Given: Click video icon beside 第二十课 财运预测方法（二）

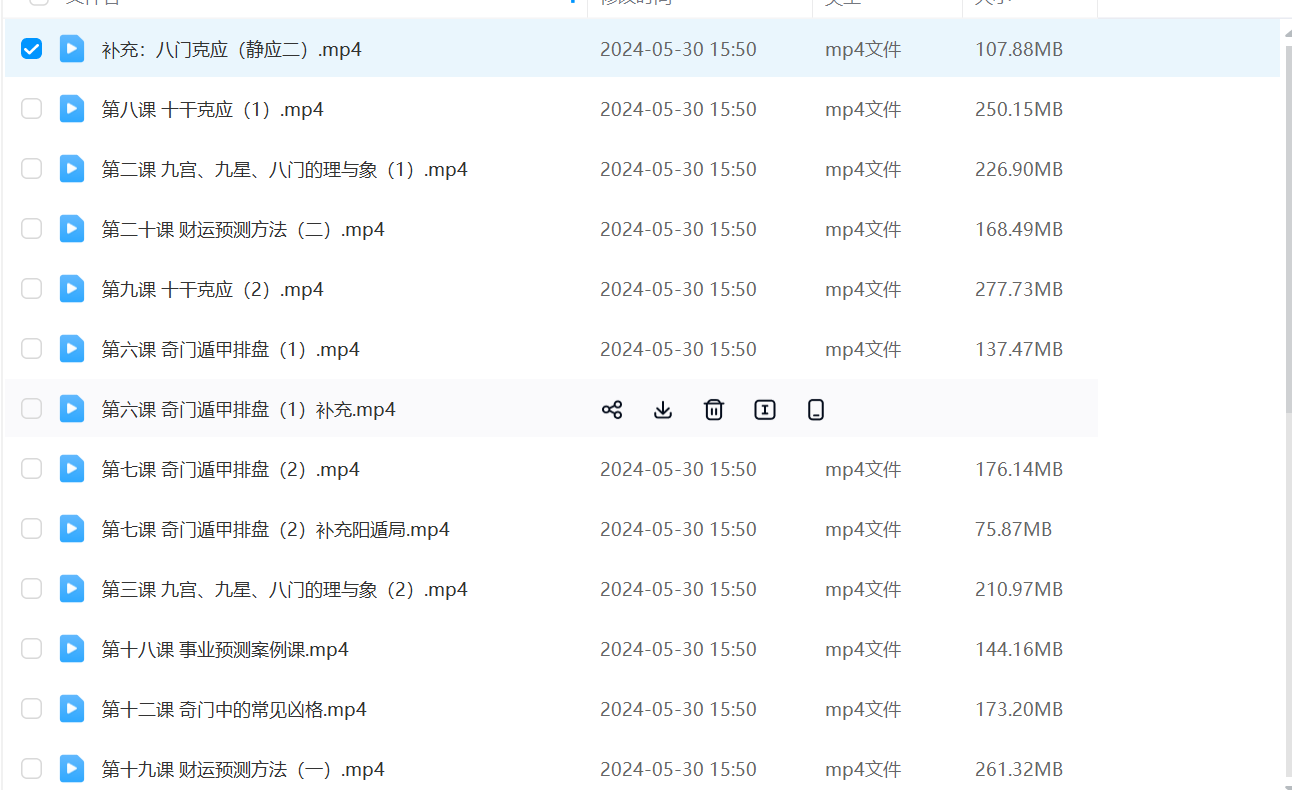Looking at the screenshot, I should 72,229.
